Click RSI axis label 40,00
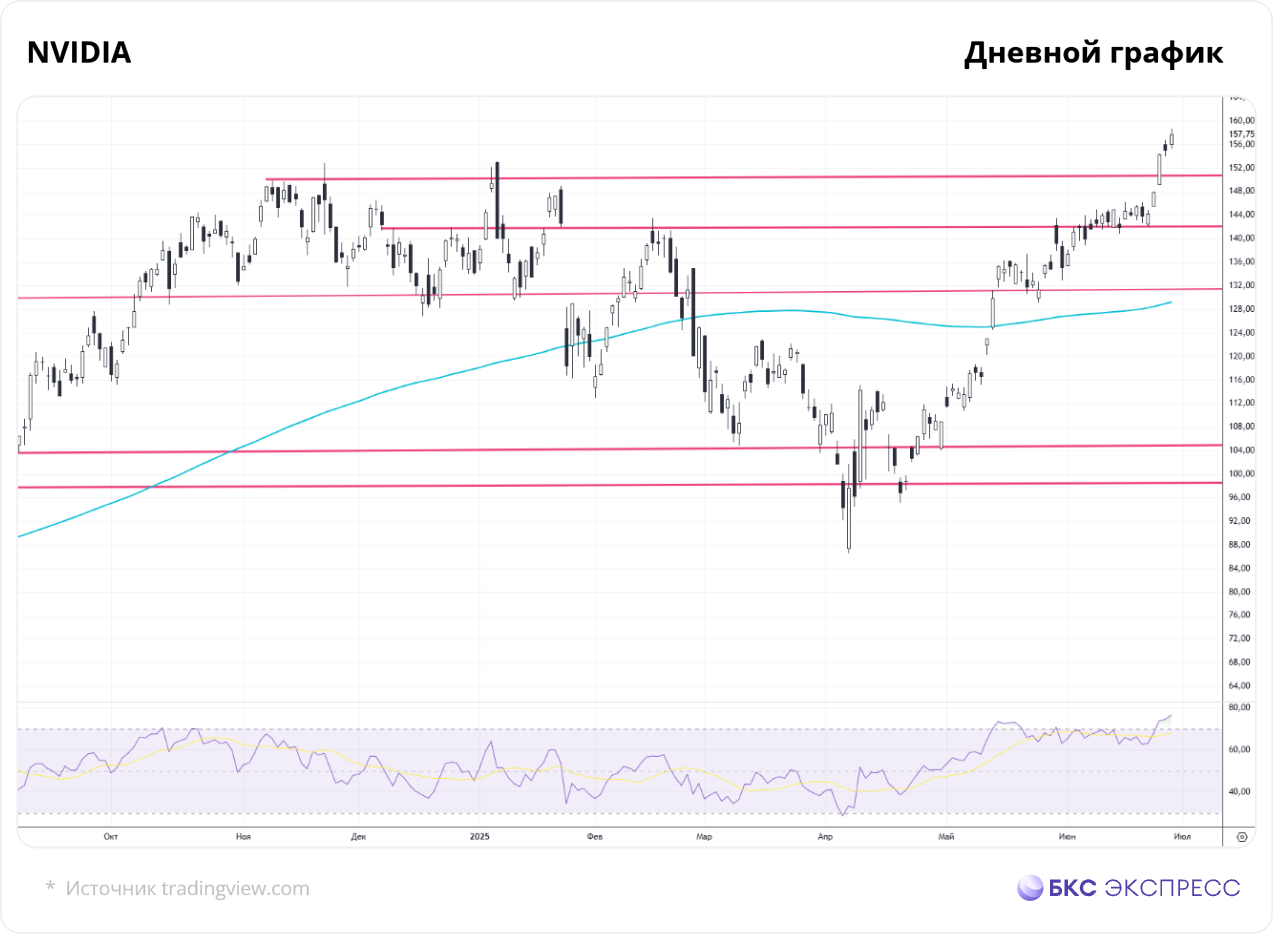 (x=1241, y=792)
